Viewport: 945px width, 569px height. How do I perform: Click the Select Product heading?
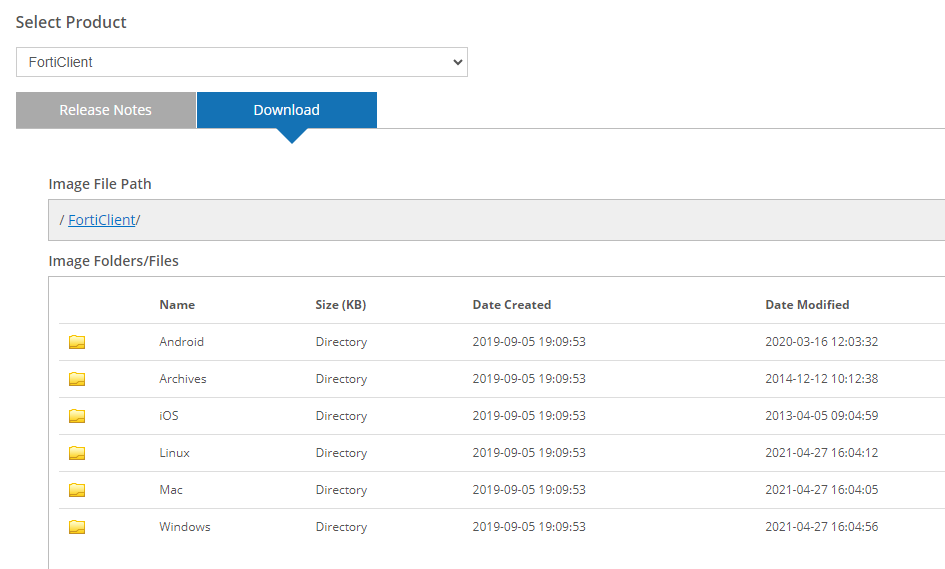point(71,22)
